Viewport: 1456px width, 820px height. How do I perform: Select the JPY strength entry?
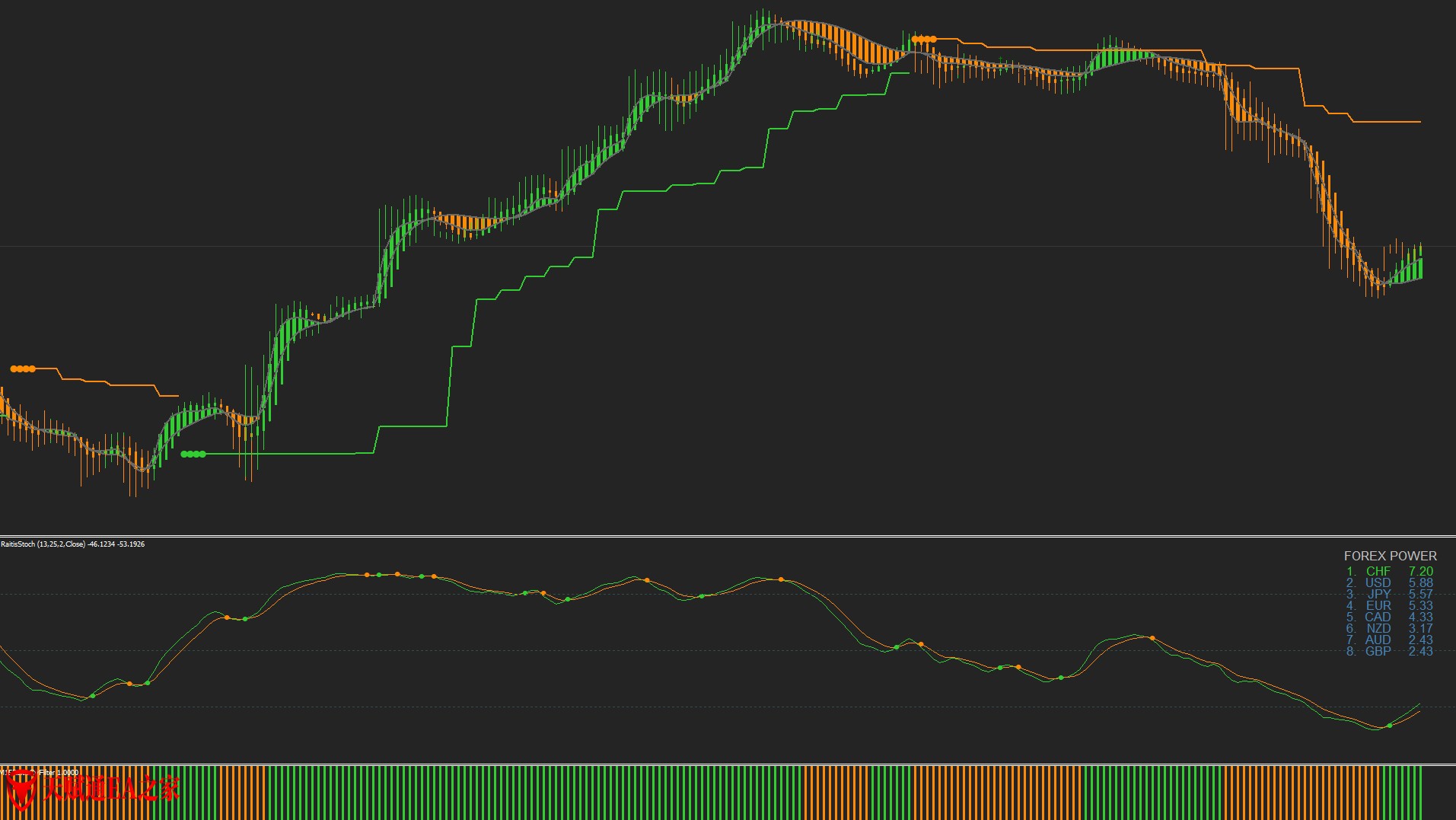tap(1378, 594)
